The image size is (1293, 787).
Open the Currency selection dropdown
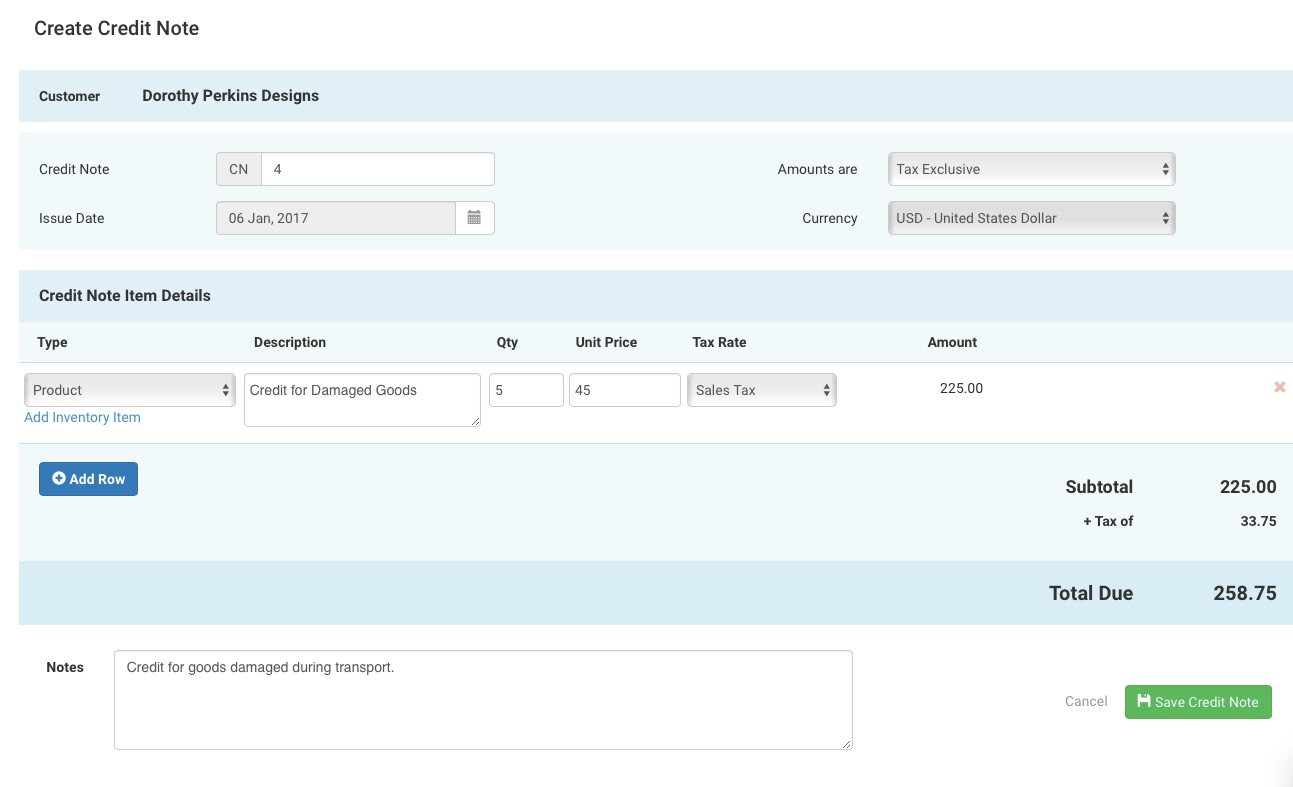coord(1030,217)
